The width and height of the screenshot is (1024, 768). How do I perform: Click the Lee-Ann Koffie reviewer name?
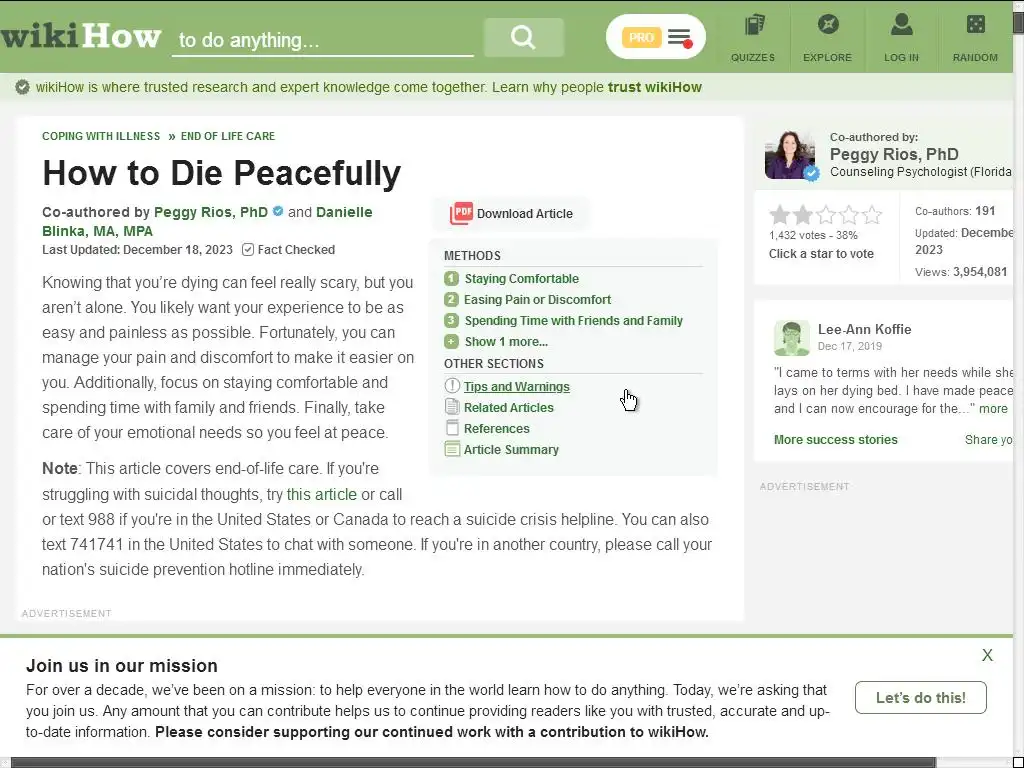click(865, 329)
